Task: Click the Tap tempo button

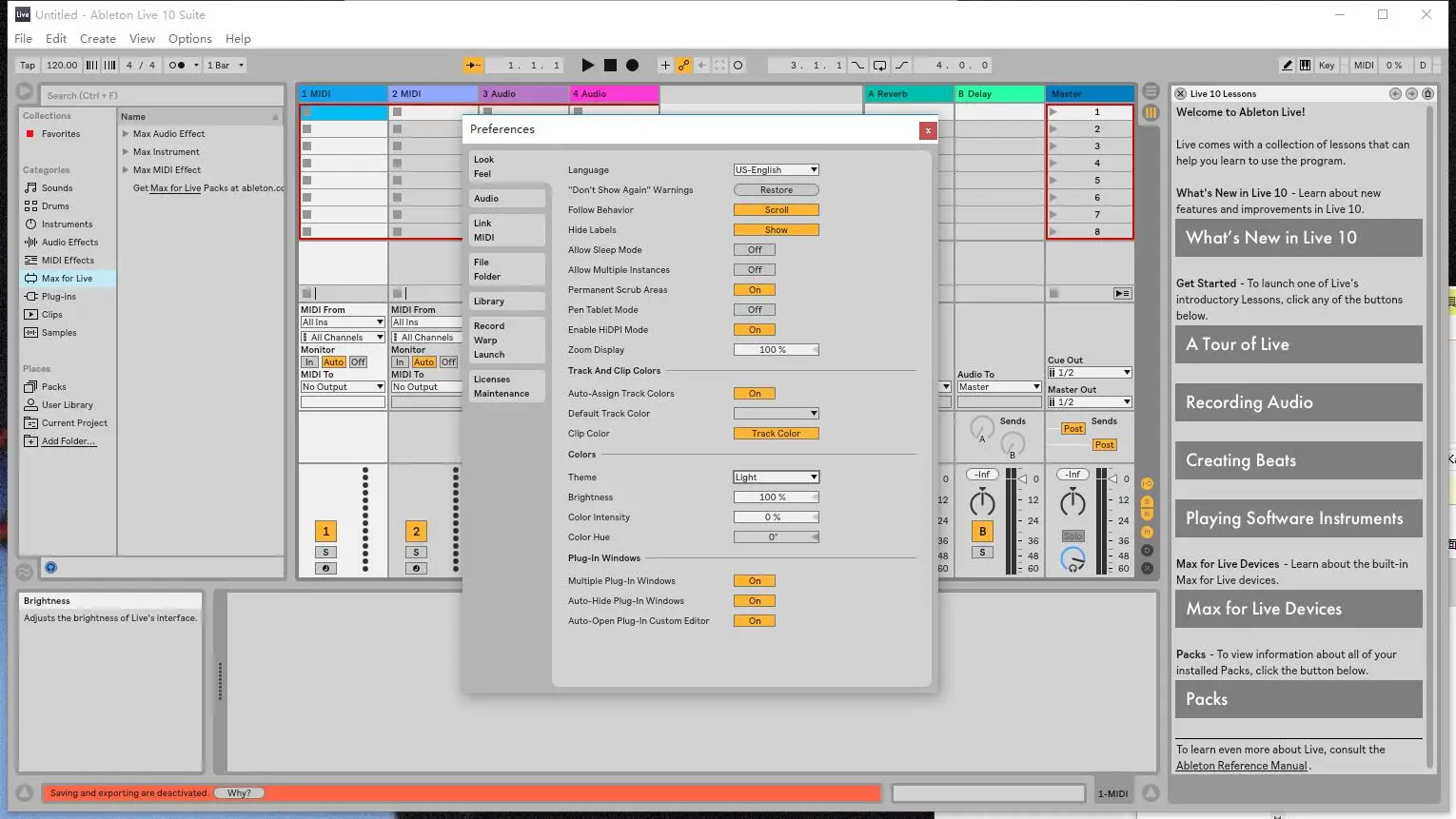Action: click(28, 65)
